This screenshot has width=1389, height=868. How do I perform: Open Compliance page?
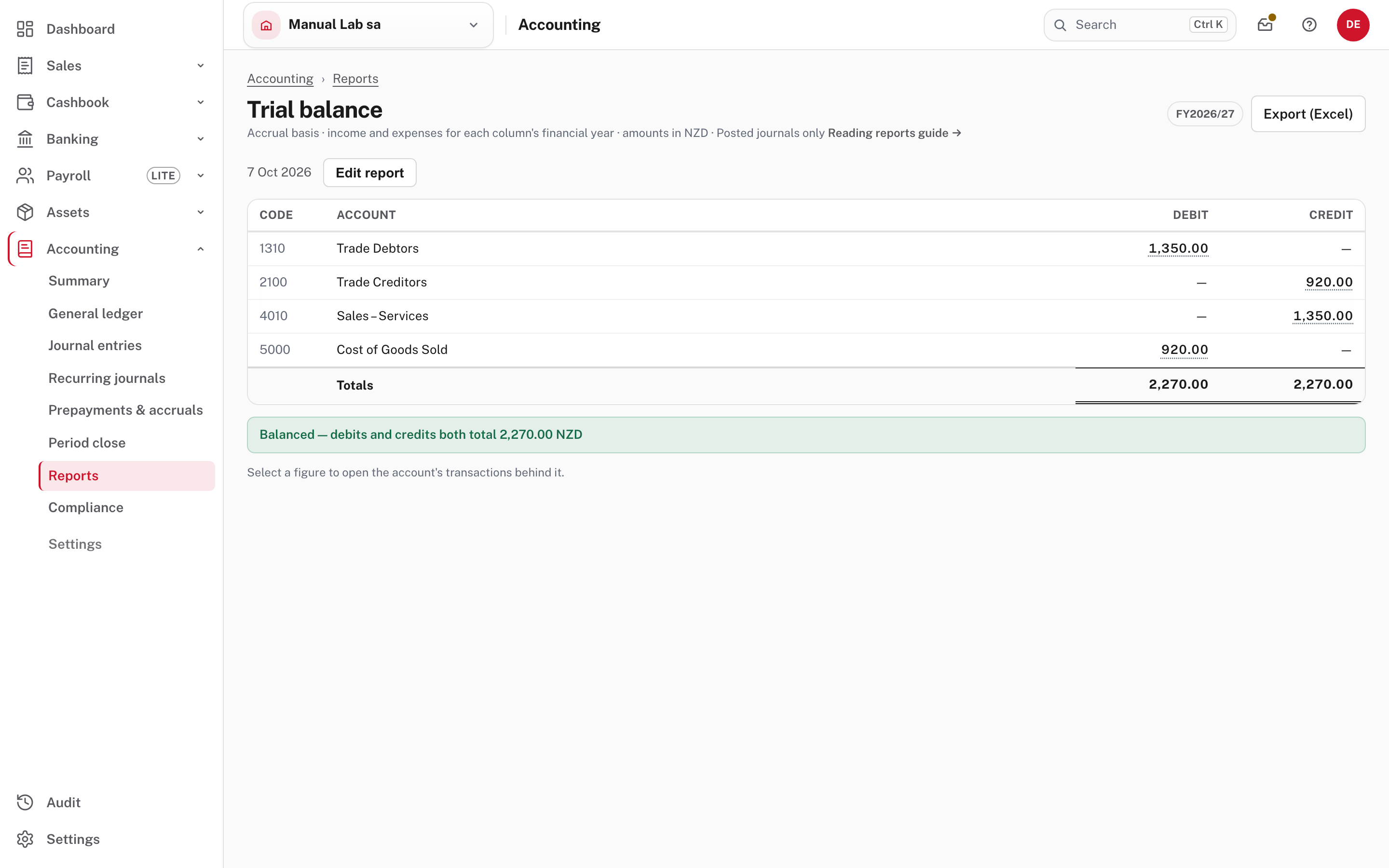[x=86, y=507]
